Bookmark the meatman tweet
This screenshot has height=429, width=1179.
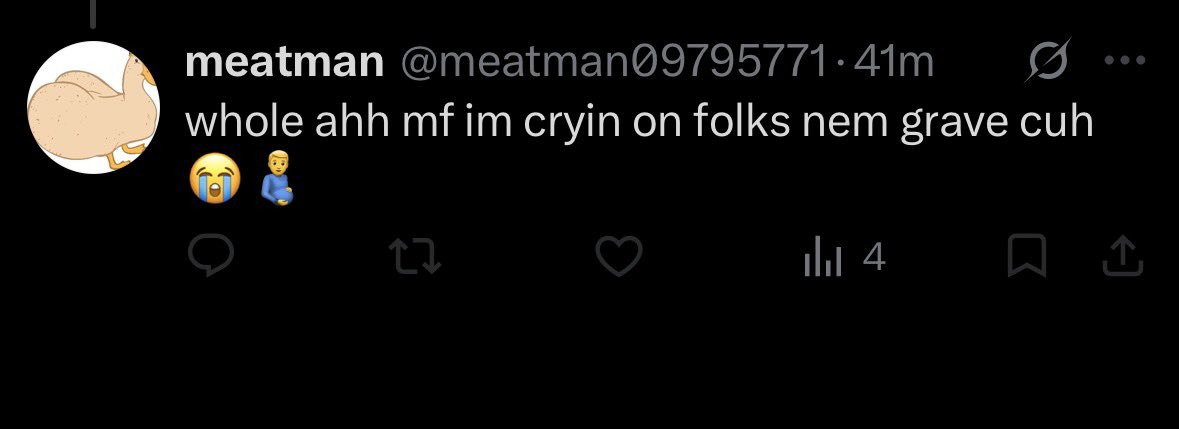tap(1026, 256)
